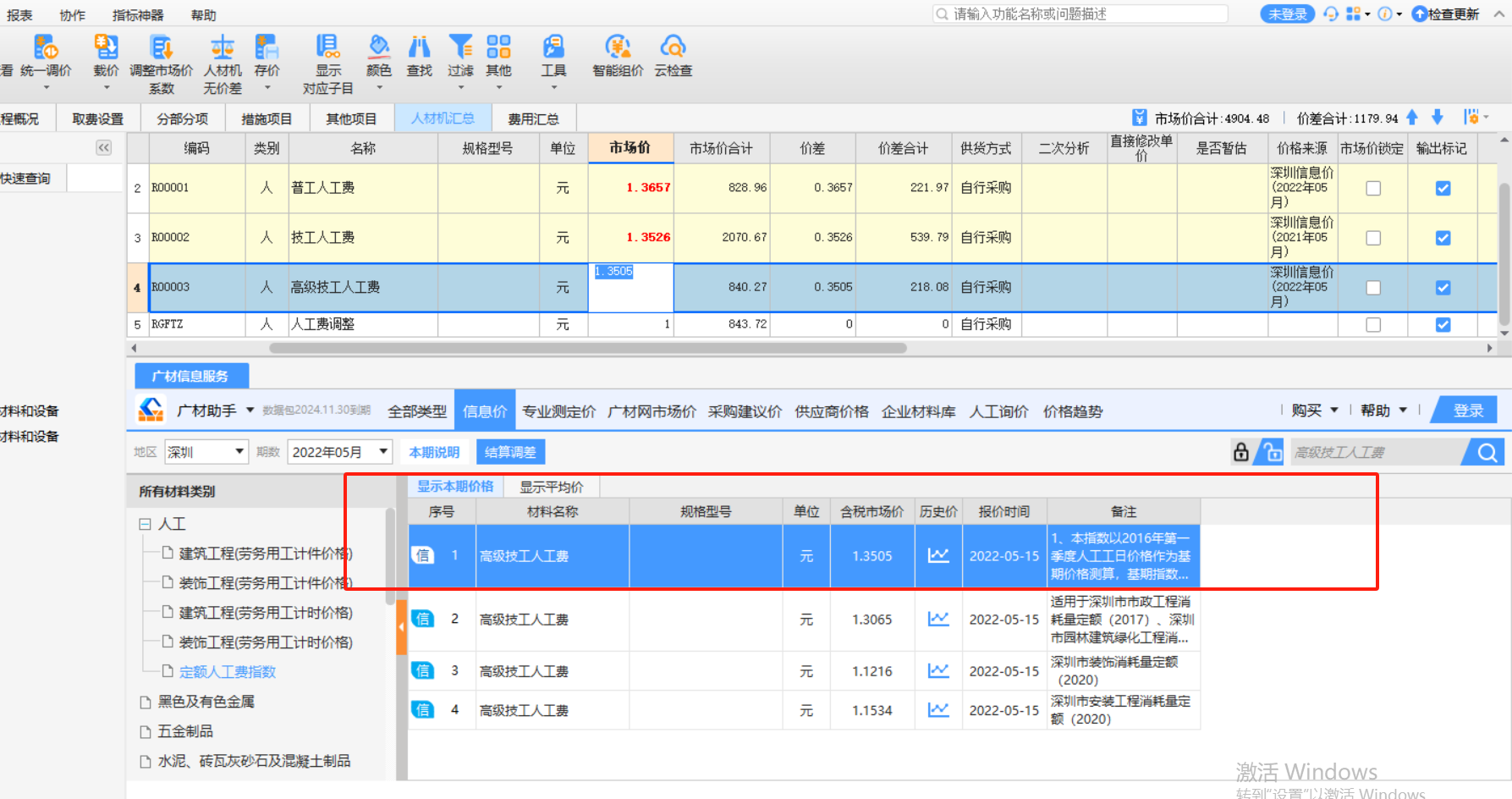Image resolution: width=1512 pixels, height=799 pixels.
Task: Click the yuan icon beside 市场价合计
Action: 1140,118
